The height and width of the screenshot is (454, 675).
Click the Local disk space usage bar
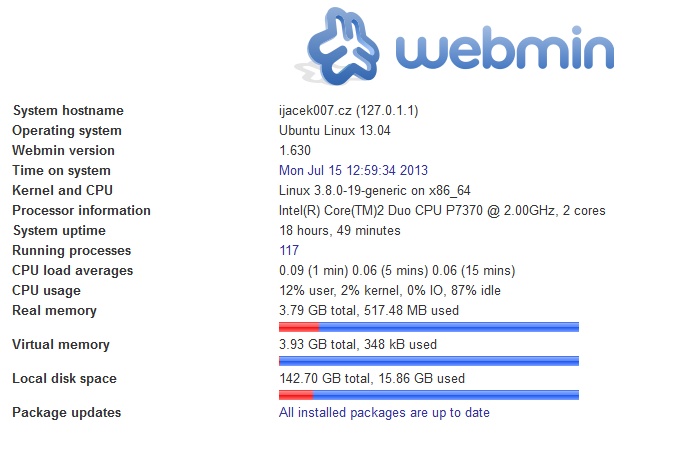pos(428,395)
